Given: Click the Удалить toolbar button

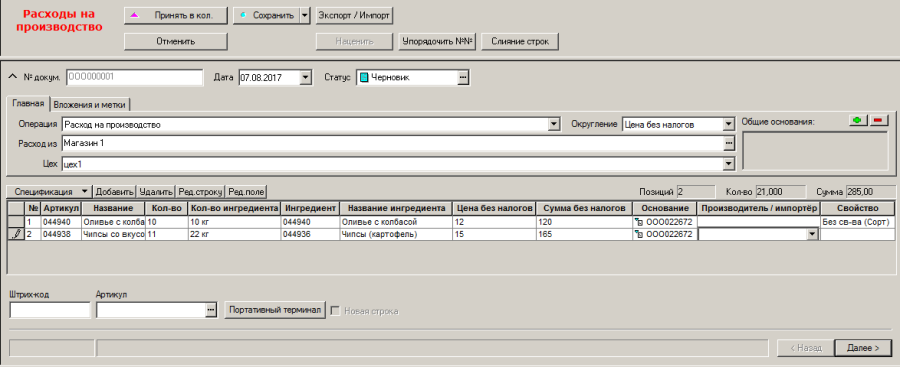Looking at the screenshot, I should [x=156, y=191].
